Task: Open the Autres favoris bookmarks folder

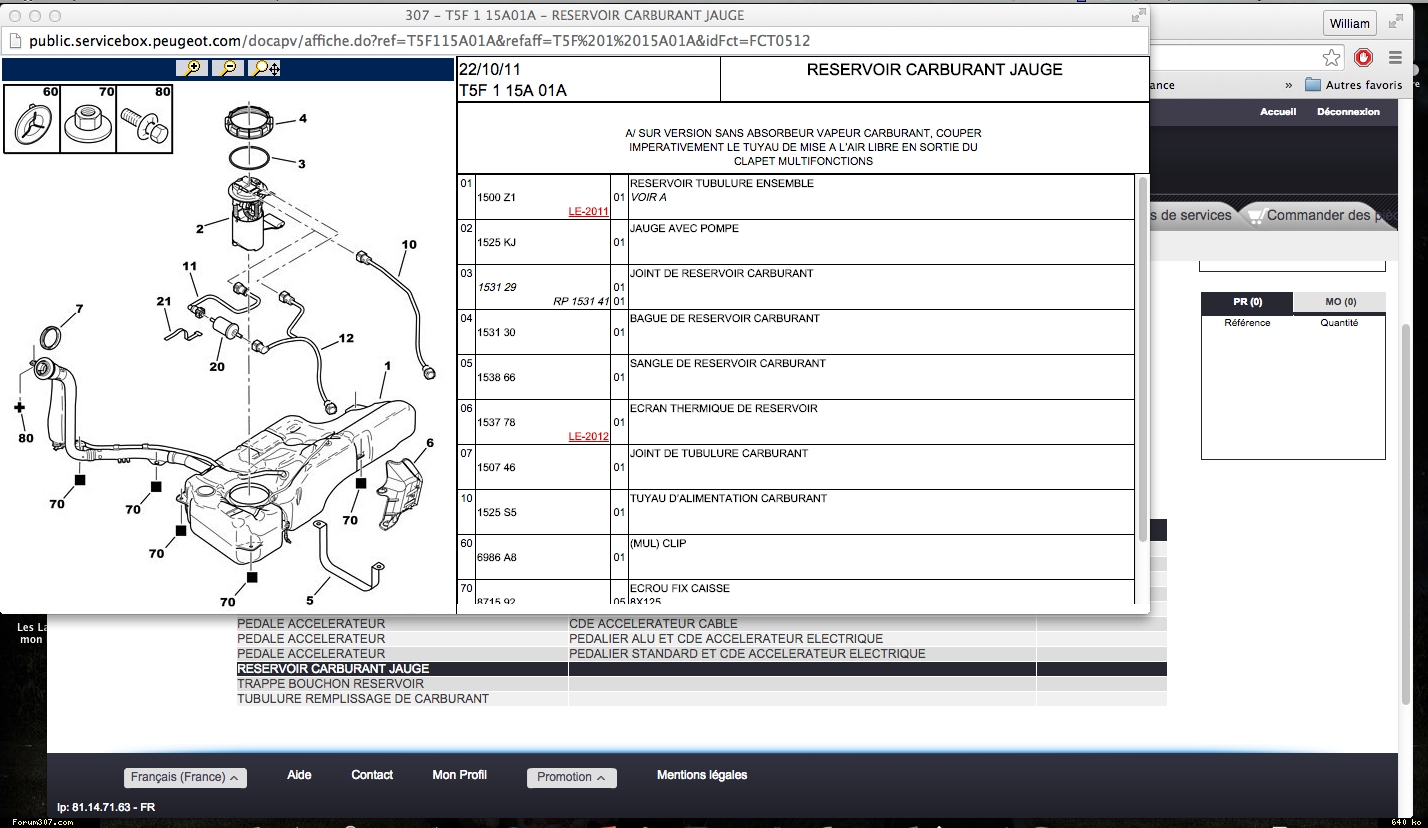Action: (x=1354, y=85)
